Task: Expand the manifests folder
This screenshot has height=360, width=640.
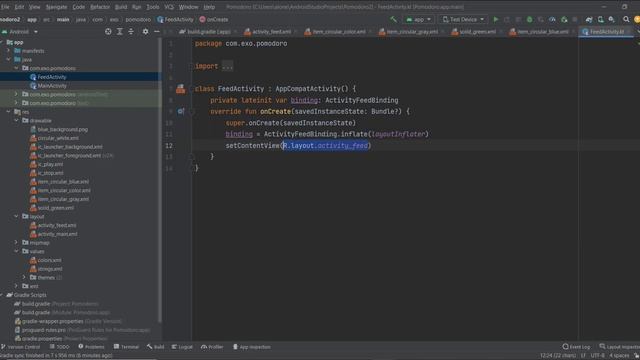Action: pyautogui.click(x=9, y=51)
